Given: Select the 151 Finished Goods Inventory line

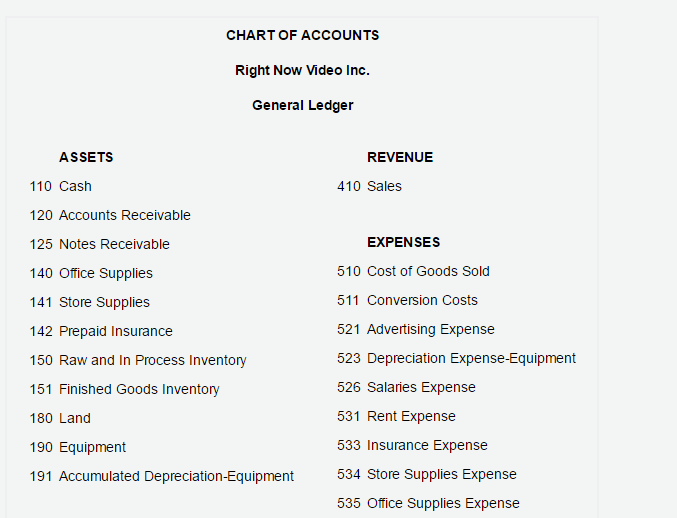Looking at the screenshot, I should [x=124, y=389].
